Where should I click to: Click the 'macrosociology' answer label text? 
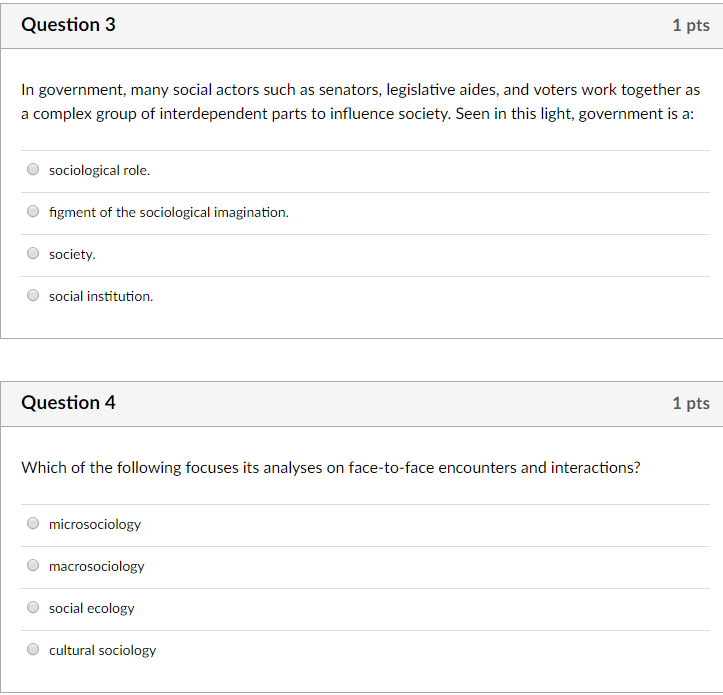point(97,566)
